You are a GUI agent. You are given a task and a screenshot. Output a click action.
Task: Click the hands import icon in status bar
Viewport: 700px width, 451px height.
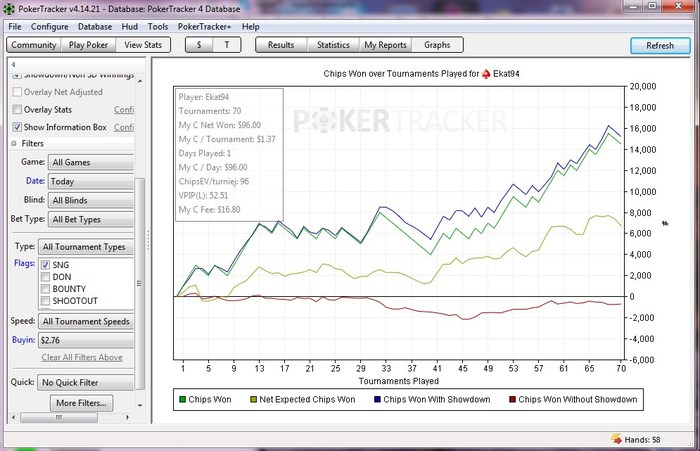click(x=616, y=439)
